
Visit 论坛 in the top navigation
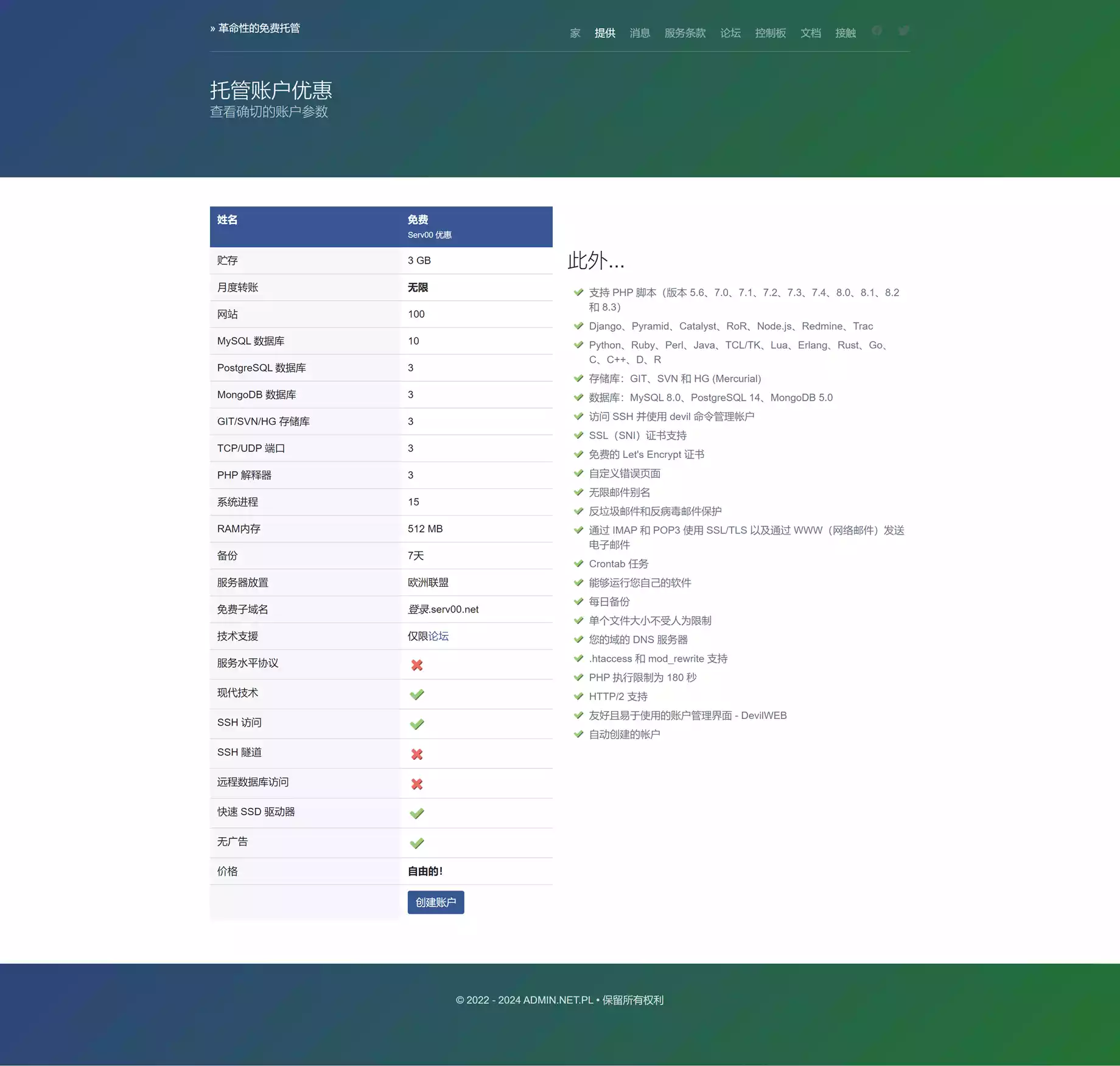point(730,33)
